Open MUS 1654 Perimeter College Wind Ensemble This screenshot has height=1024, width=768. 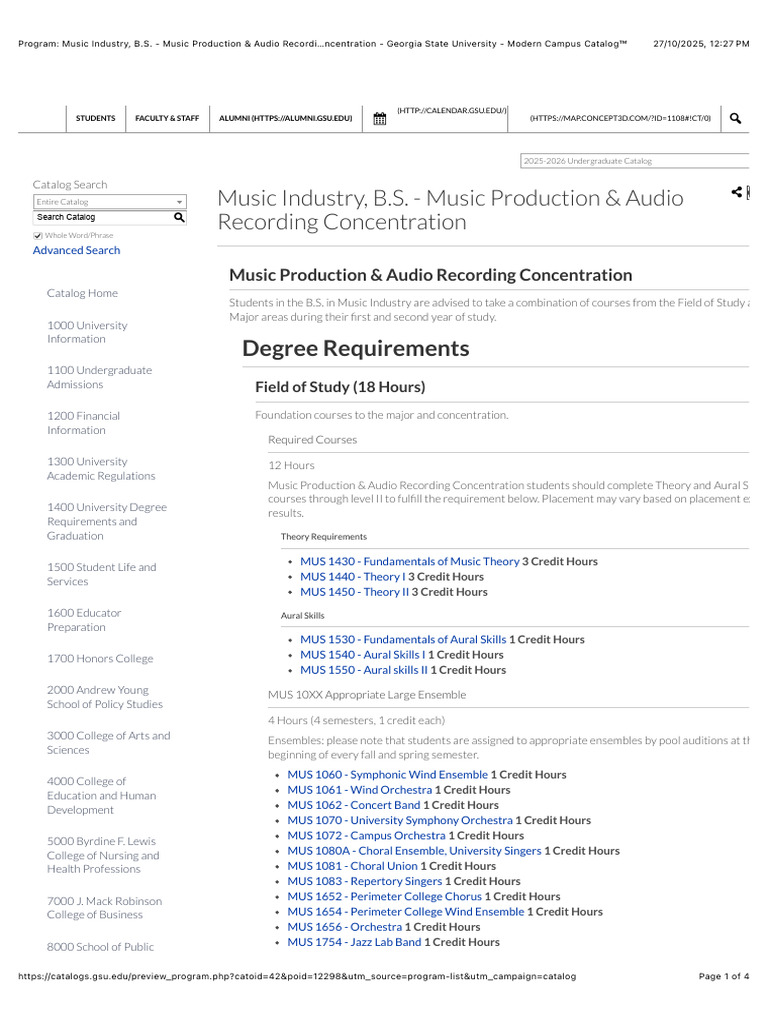point(406,912)
